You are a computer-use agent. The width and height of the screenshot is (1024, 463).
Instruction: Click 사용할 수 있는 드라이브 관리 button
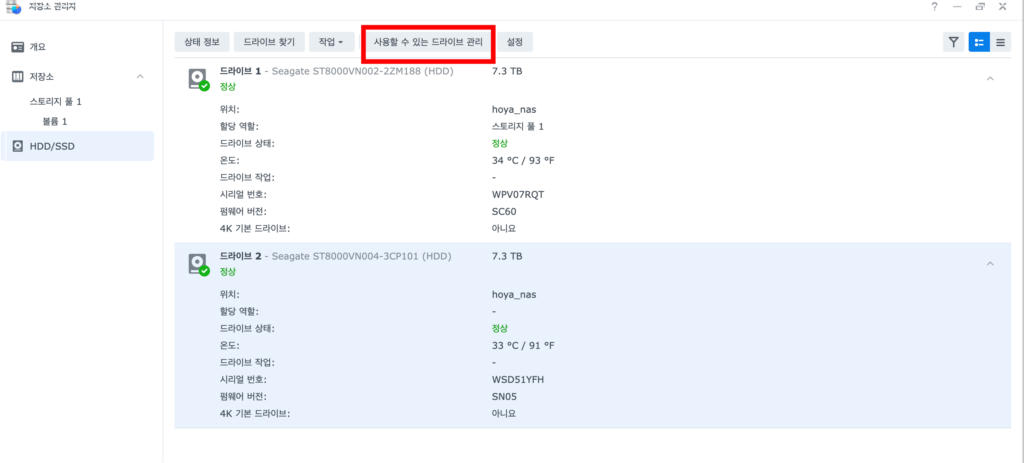(x=428, y=42)
